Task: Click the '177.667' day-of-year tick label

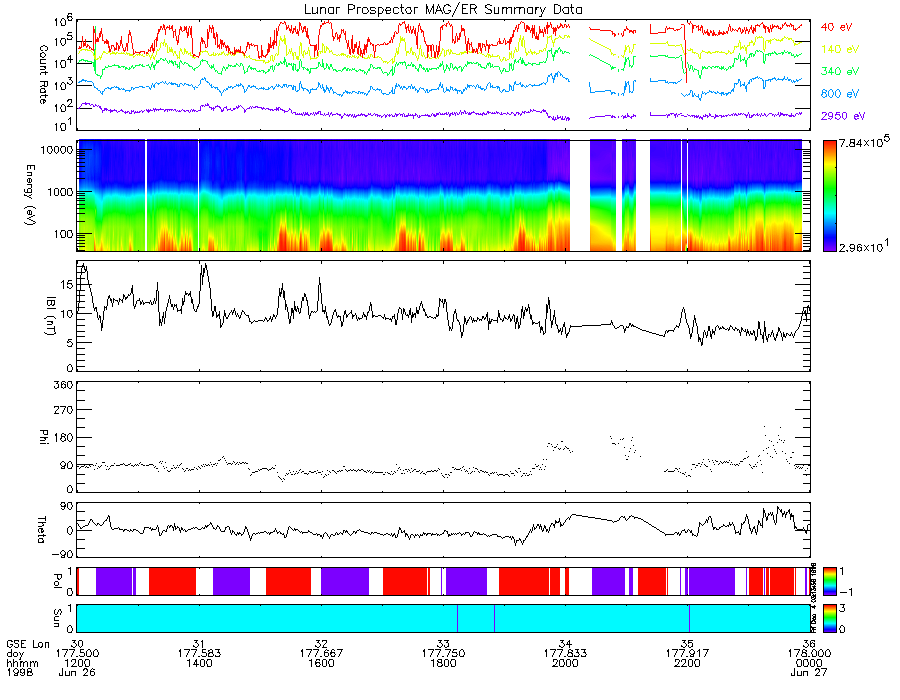Action: (x=321, y=654)
